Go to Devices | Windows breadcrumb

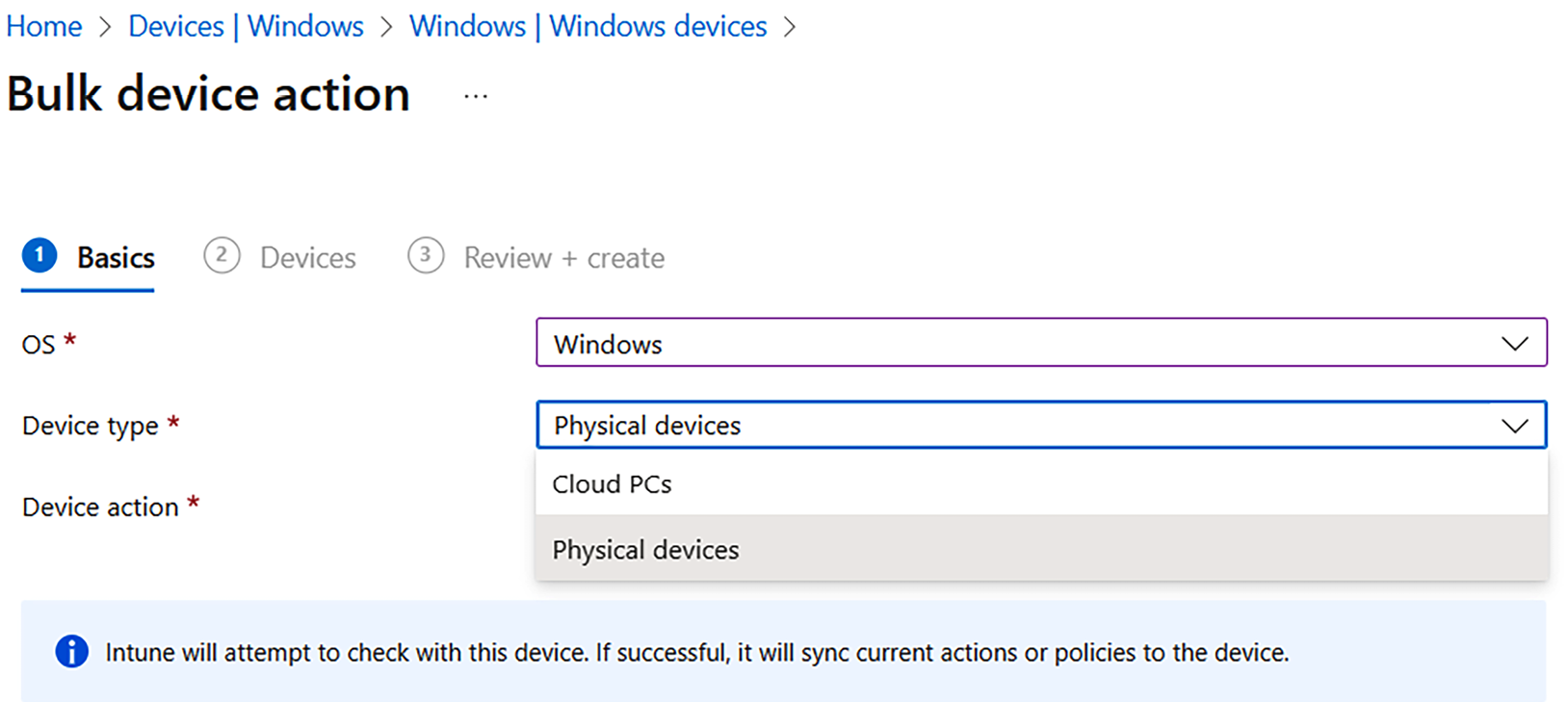(x=246, y=27)
